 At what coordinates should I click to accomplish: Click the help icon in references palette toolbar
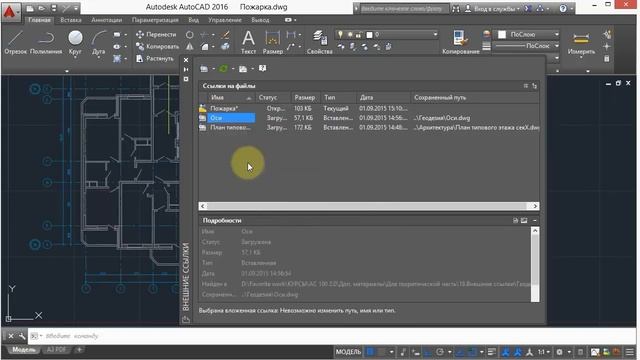262,68
